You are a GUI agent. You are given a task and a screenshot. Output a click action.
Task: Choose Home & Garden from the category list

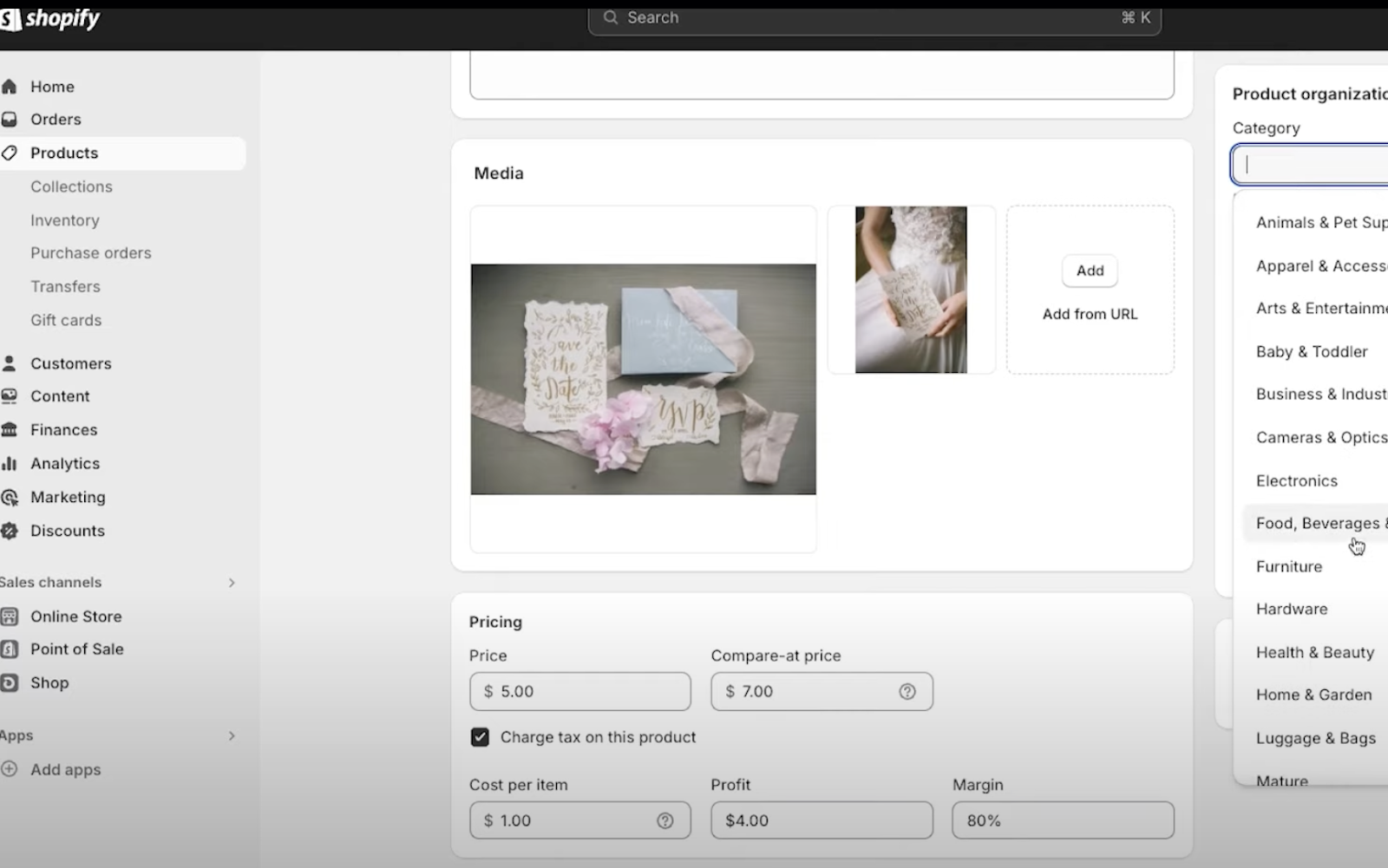[x=1313, y=695]
